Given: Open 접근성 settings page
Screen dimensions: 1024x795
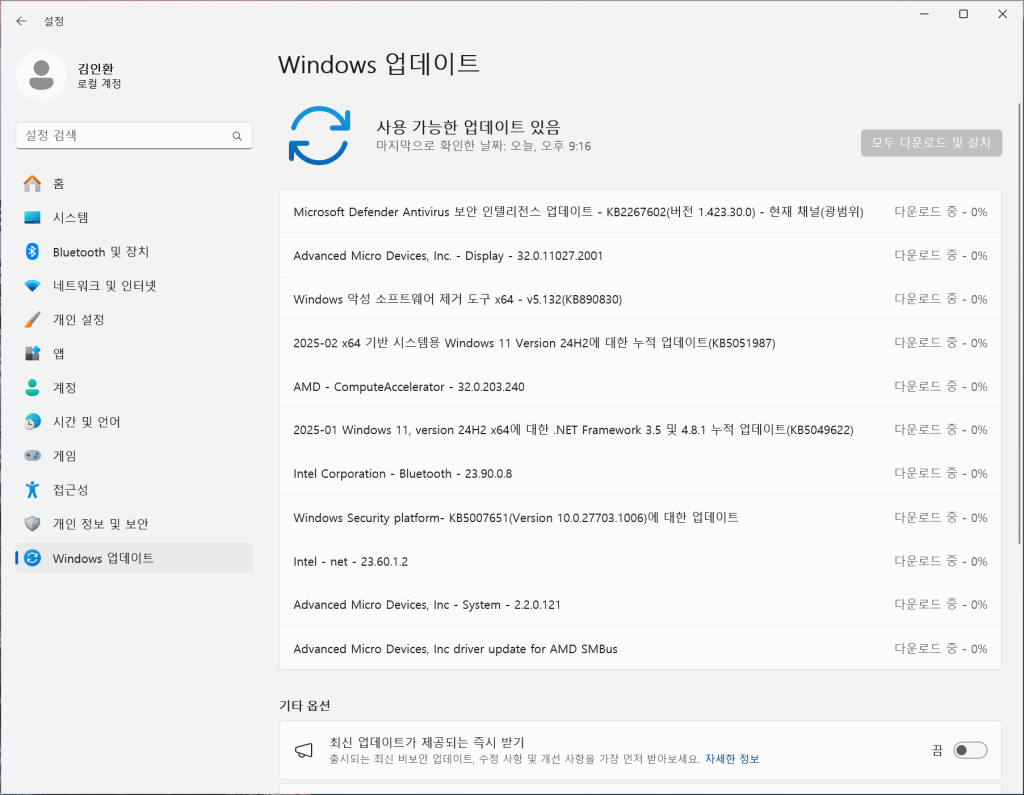Looking at the screenshot, I should point(134,489).
